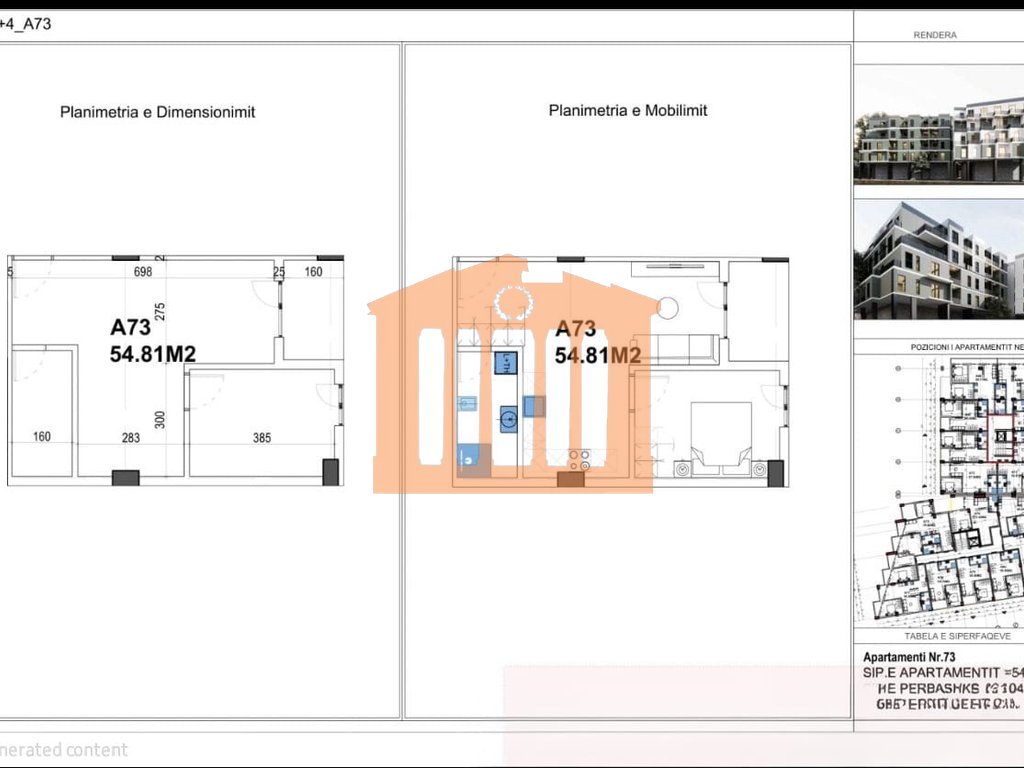
Task: Click the apartment position floor map
Action: click(938, 490)
